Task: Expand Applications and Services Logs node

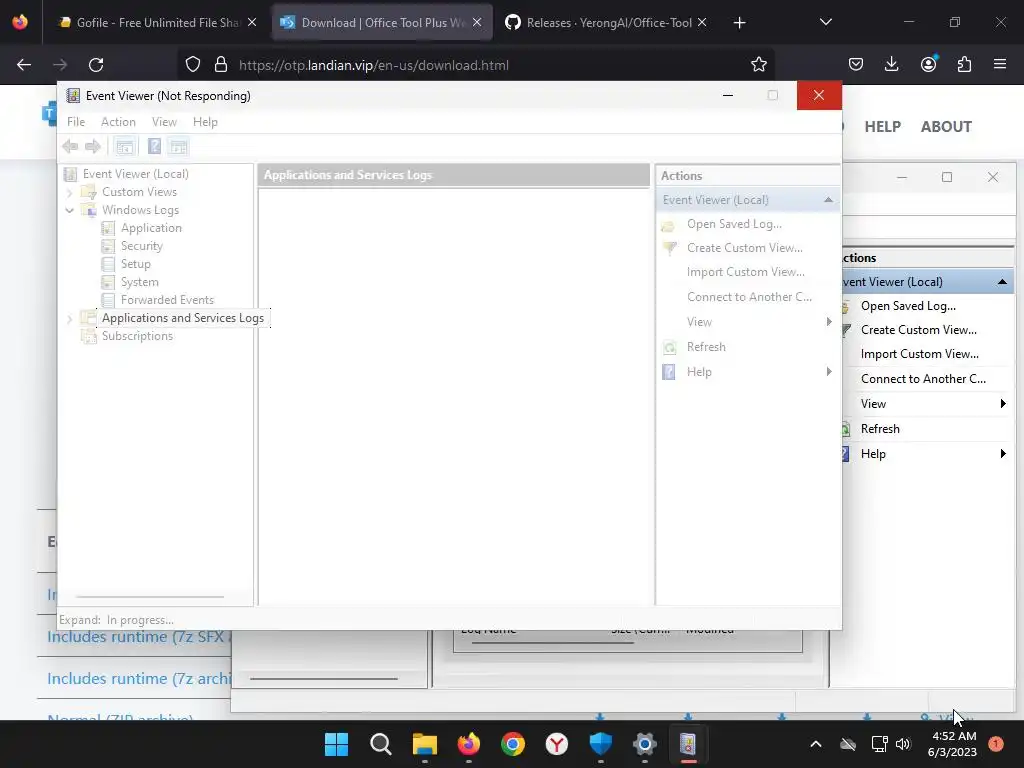Action: click(69, 319)
